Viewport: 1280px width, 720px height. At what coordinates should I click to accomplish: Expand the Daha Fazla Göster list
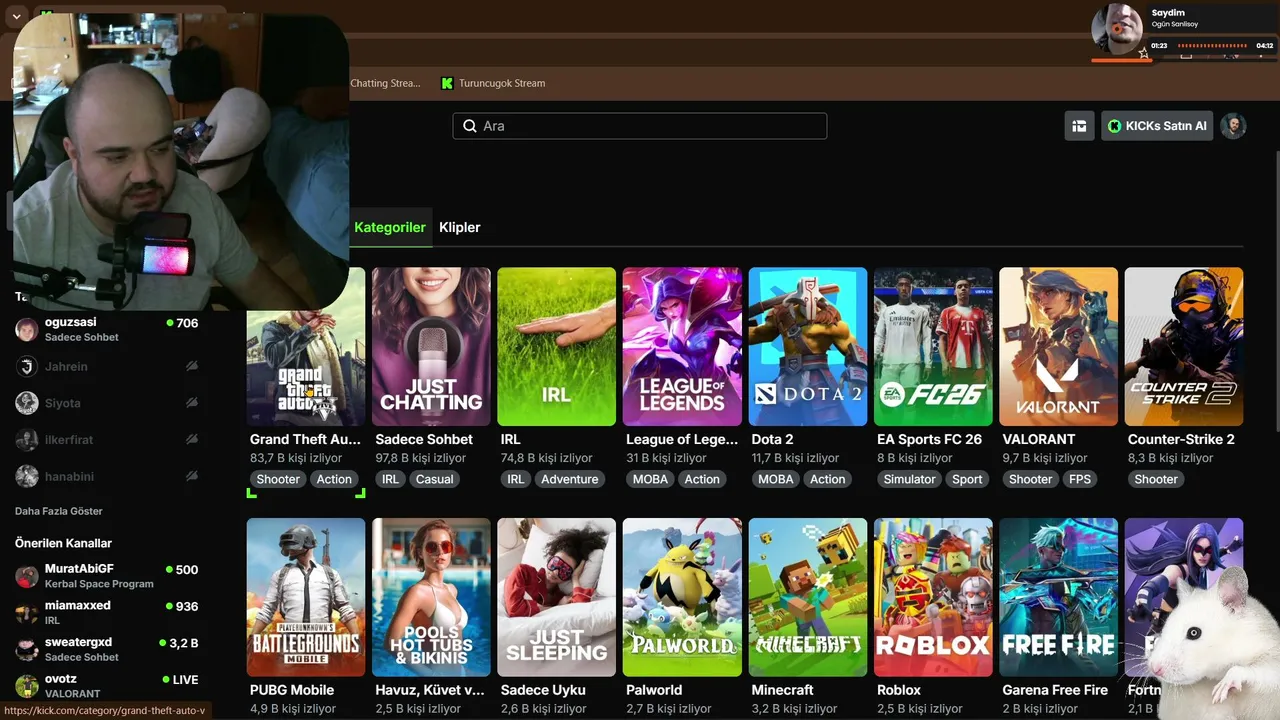(59, 511)
